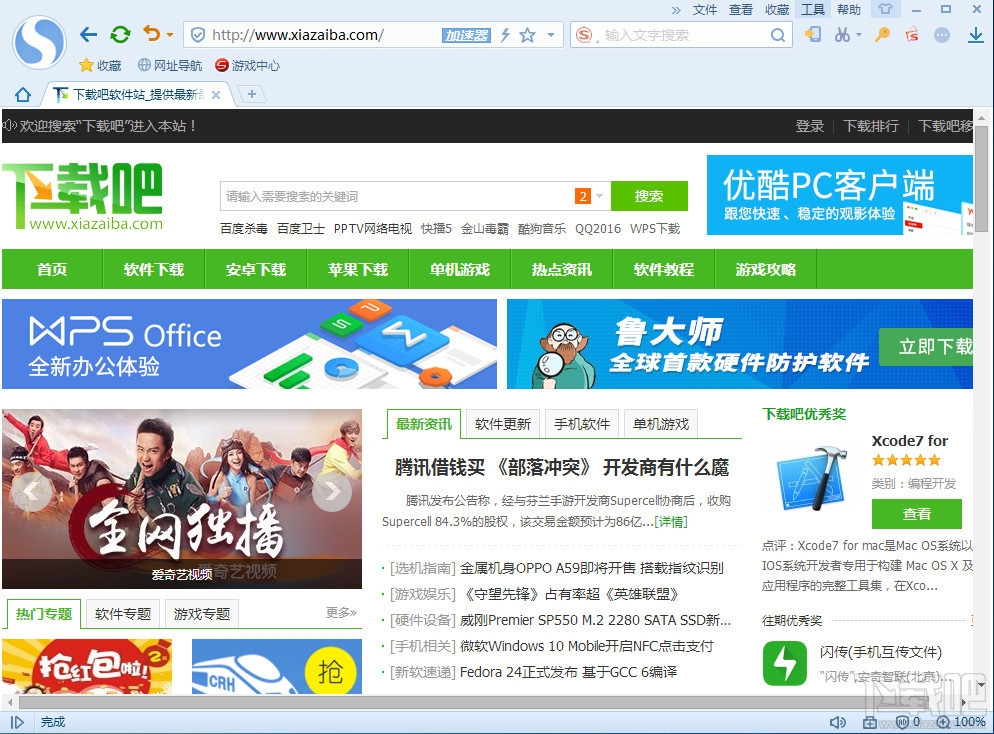Open 游戏中心 in bookmarks bar

247,65
